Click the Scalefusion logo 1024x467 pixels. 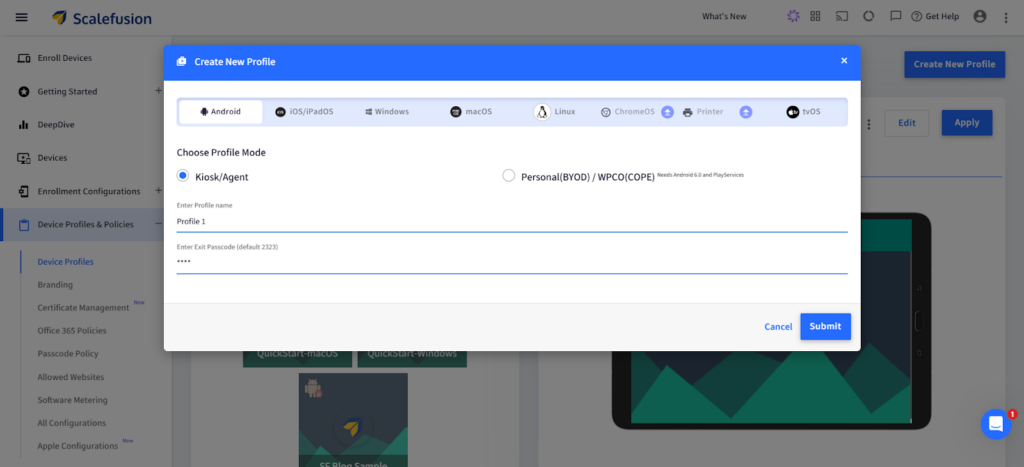[102, 18]
